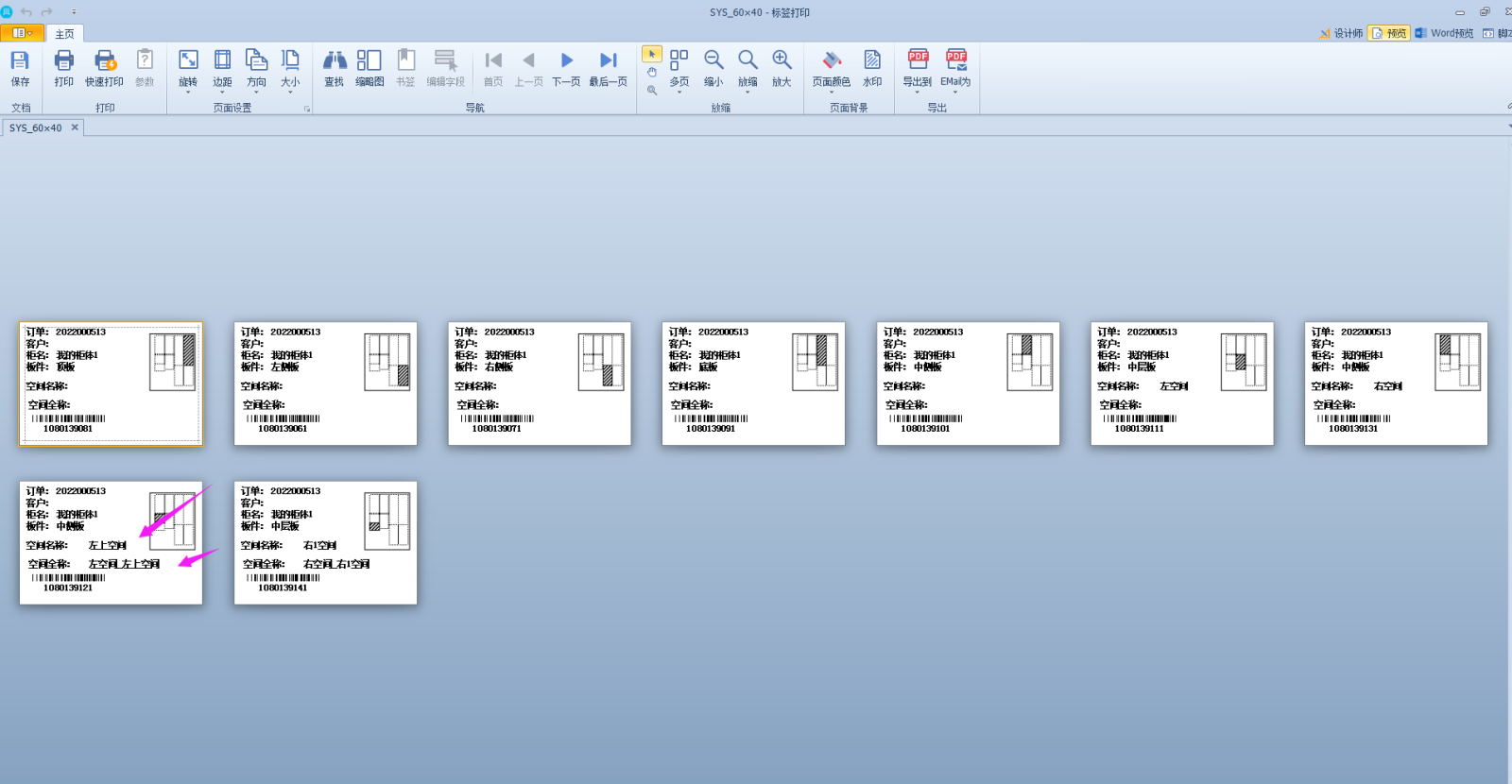Select label page with barcode 1080139141
The width and height of the screenshot is (1512, 784).
[325, 543]
